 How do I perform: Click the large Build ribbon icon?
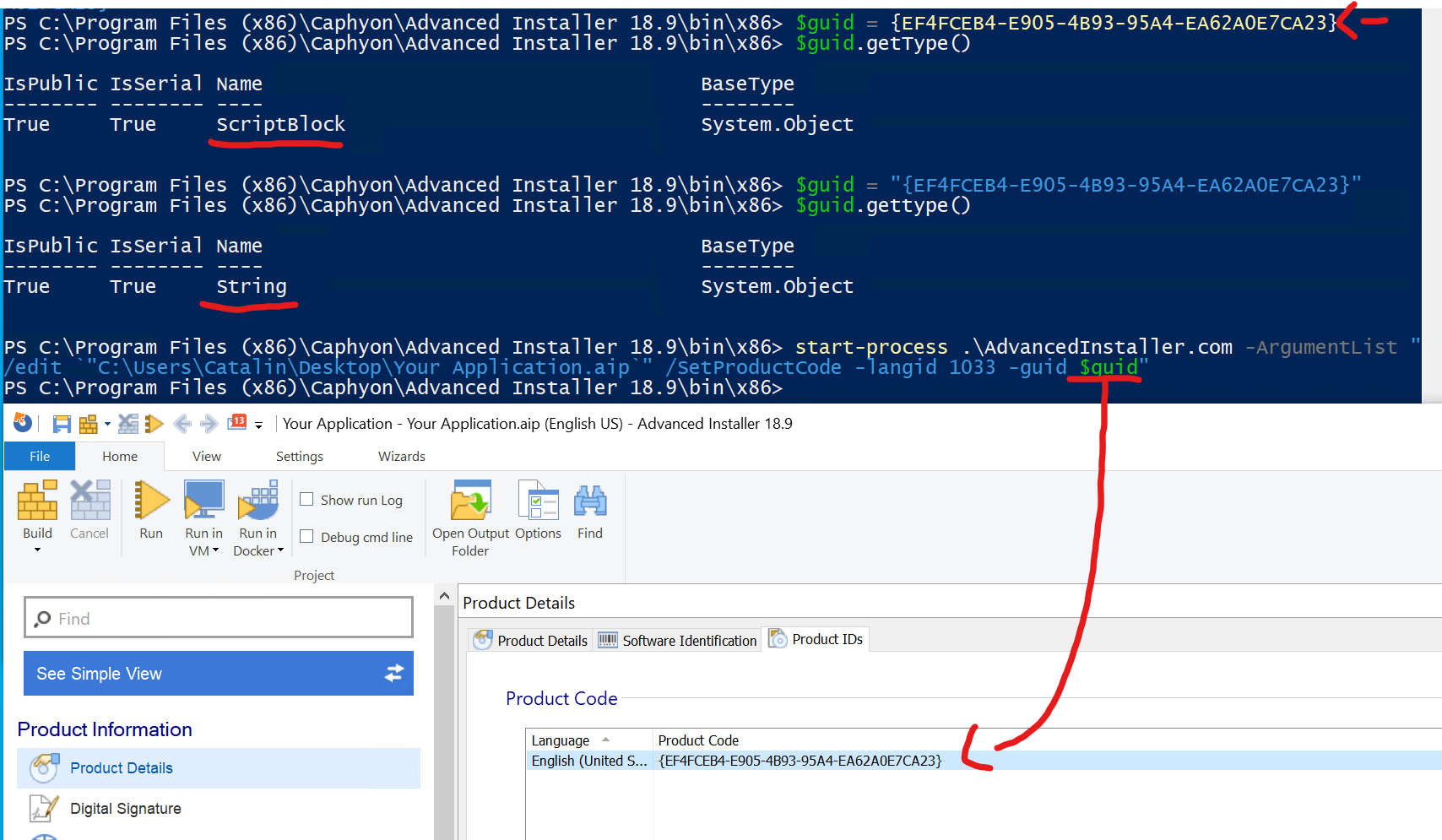pos(38,500)
